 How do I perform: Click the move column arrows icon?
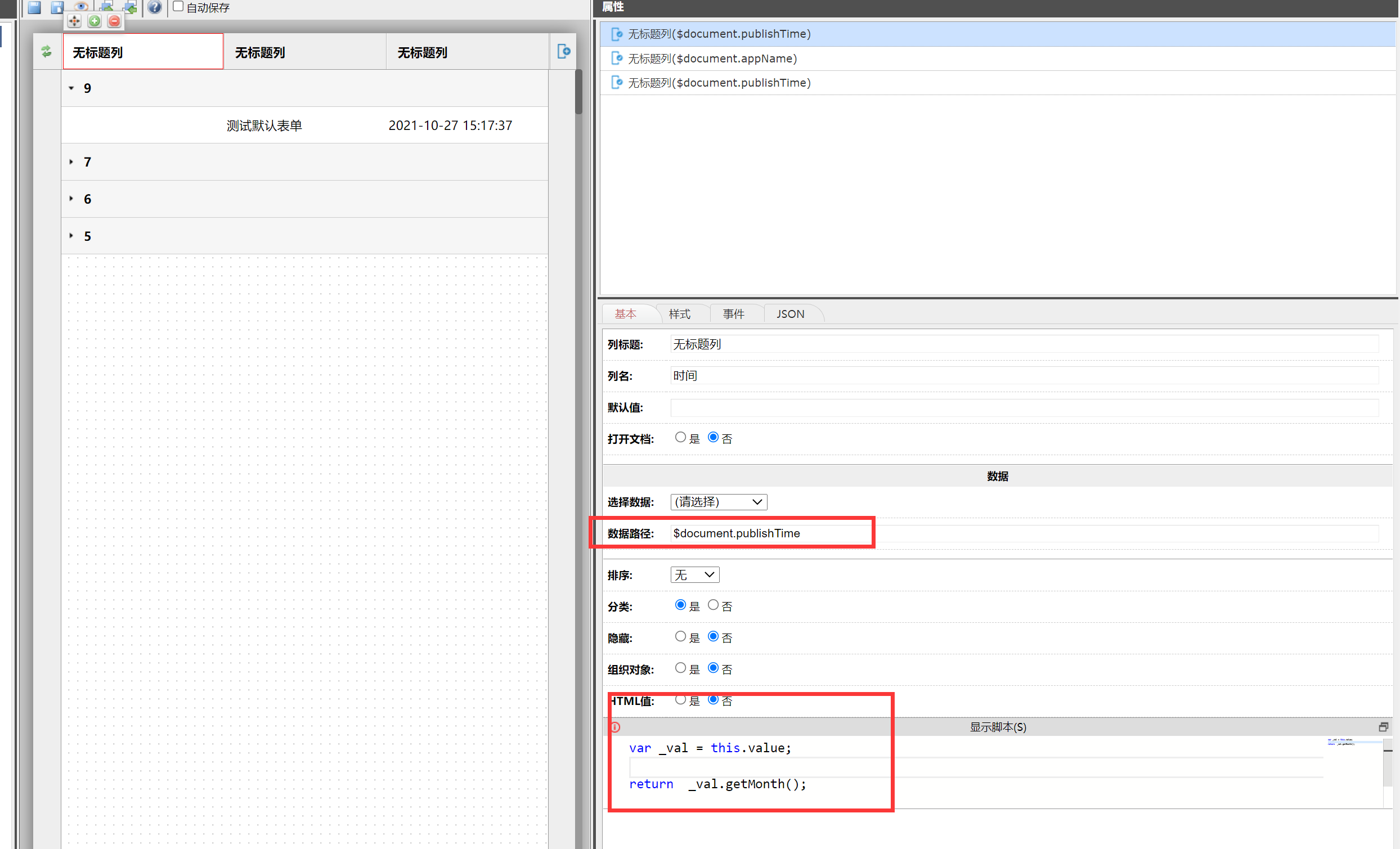coord(74,21)
